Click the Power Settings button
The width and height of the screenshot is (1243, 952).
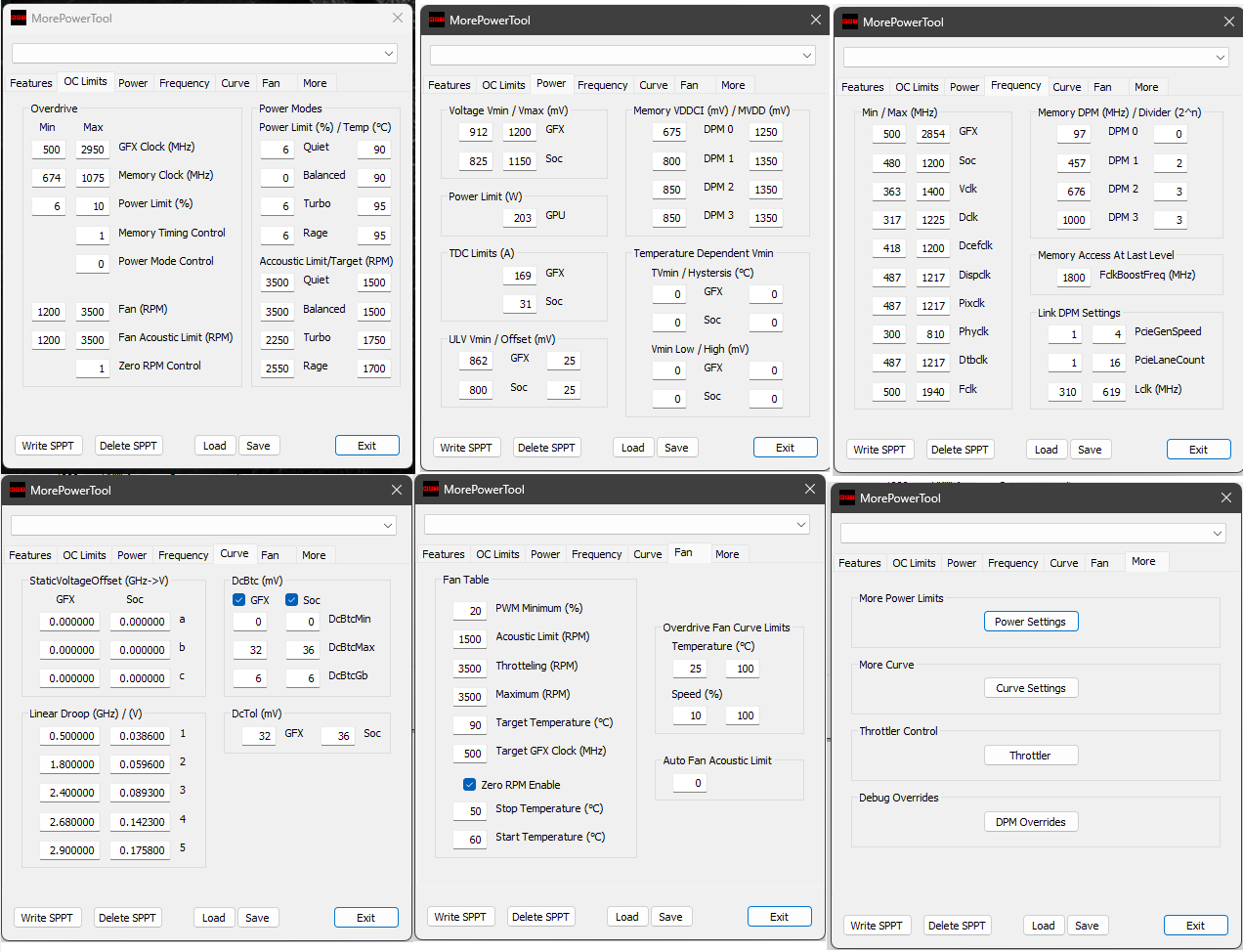[1030, 622]
